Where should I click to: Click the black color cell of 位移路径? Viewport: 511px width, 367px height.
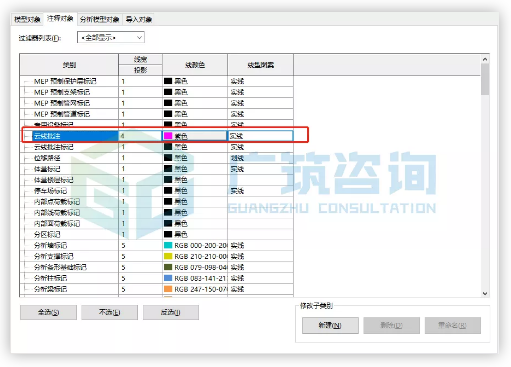(x=195, y=158)
